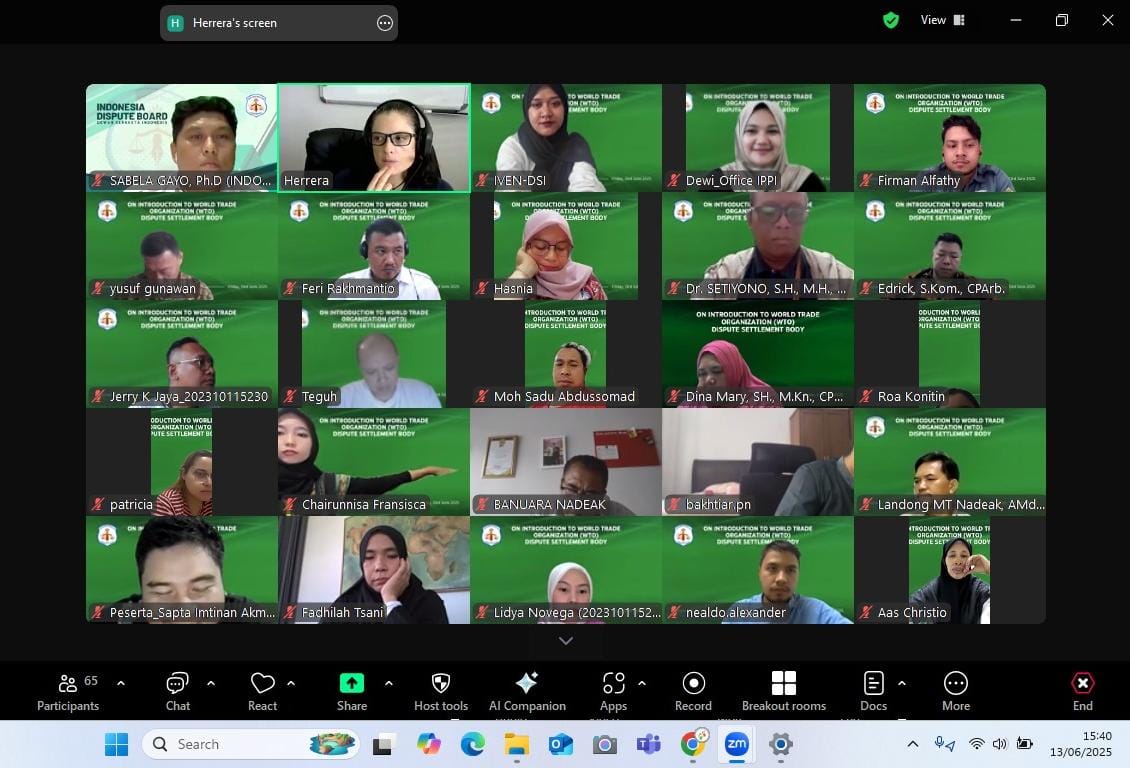Click the React heart icon

point(262,691)
